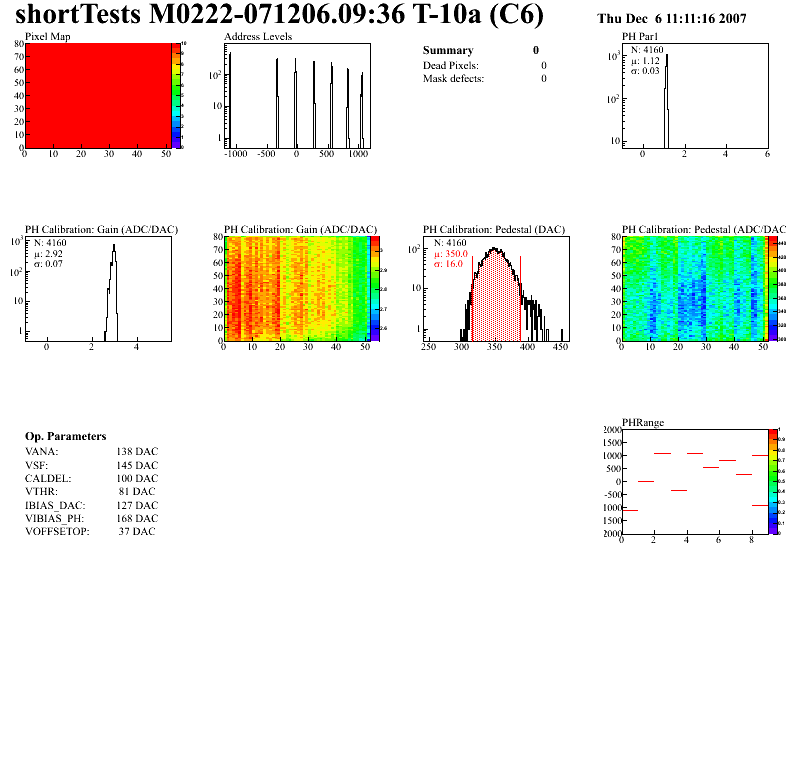796x772 pixels.
Task: Click the Thu Dec 6 timestamp text
Action: pyautogui.click(x=672, y=19)
